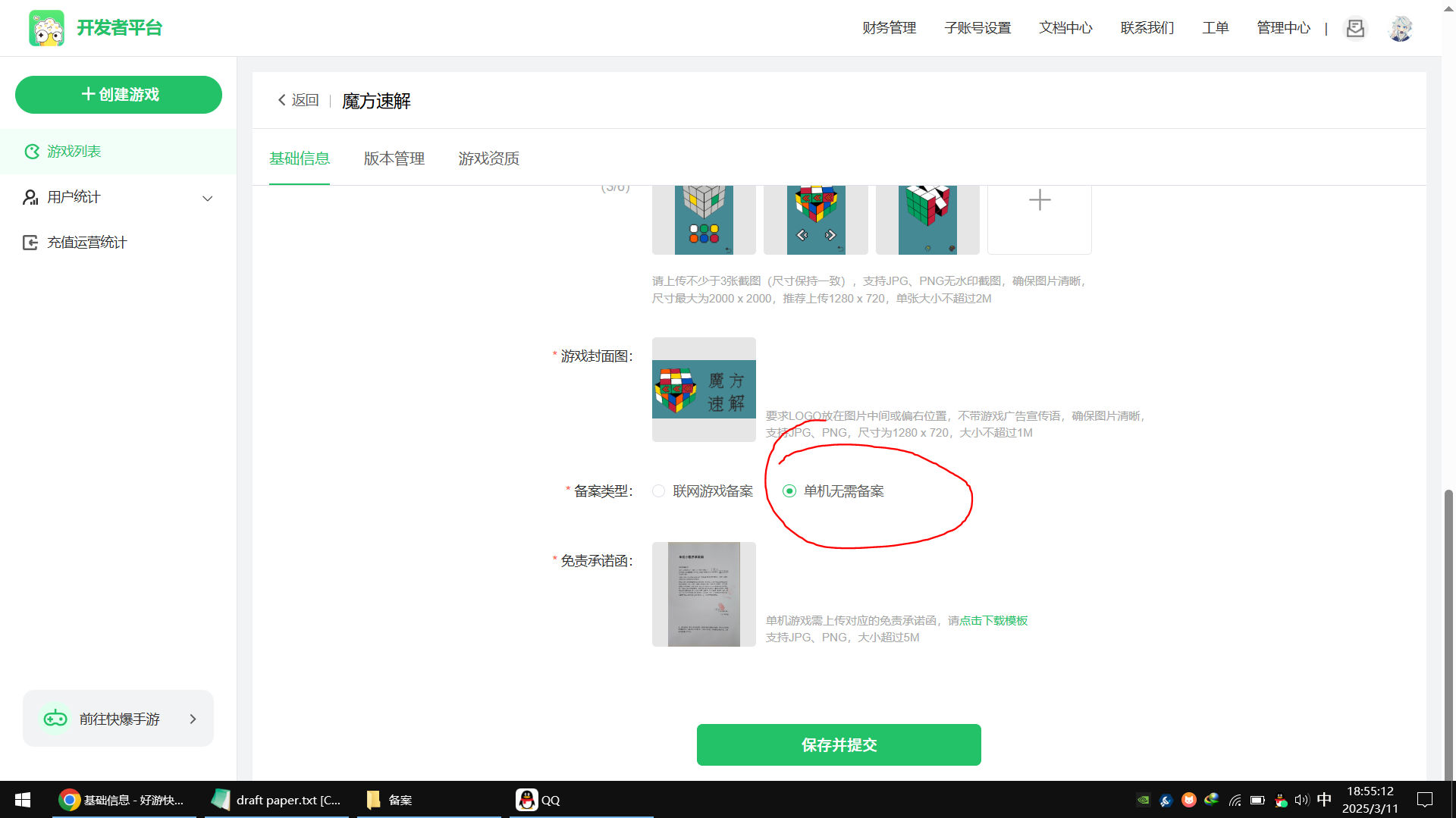
Task: Click the plus icon to add screenshot
Action: tap(1040, 200)
